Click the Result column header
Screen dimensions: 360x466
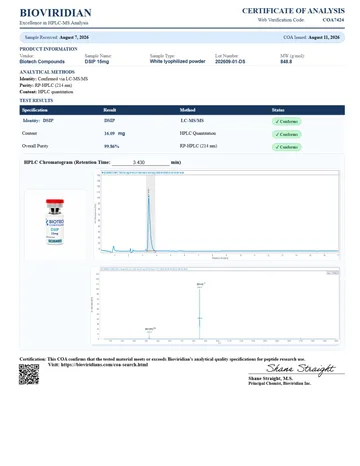110,110
